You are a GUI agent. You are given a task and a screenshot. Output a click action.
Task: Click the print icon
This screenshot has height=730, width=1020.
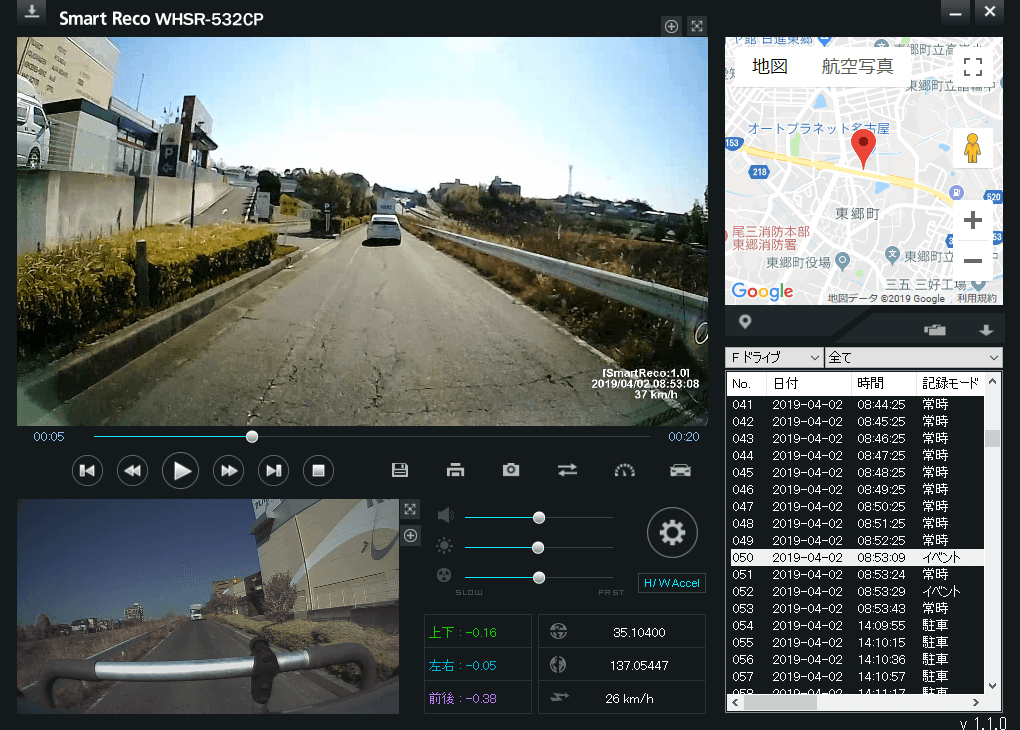pyautogui.click(x=455, y=470)
